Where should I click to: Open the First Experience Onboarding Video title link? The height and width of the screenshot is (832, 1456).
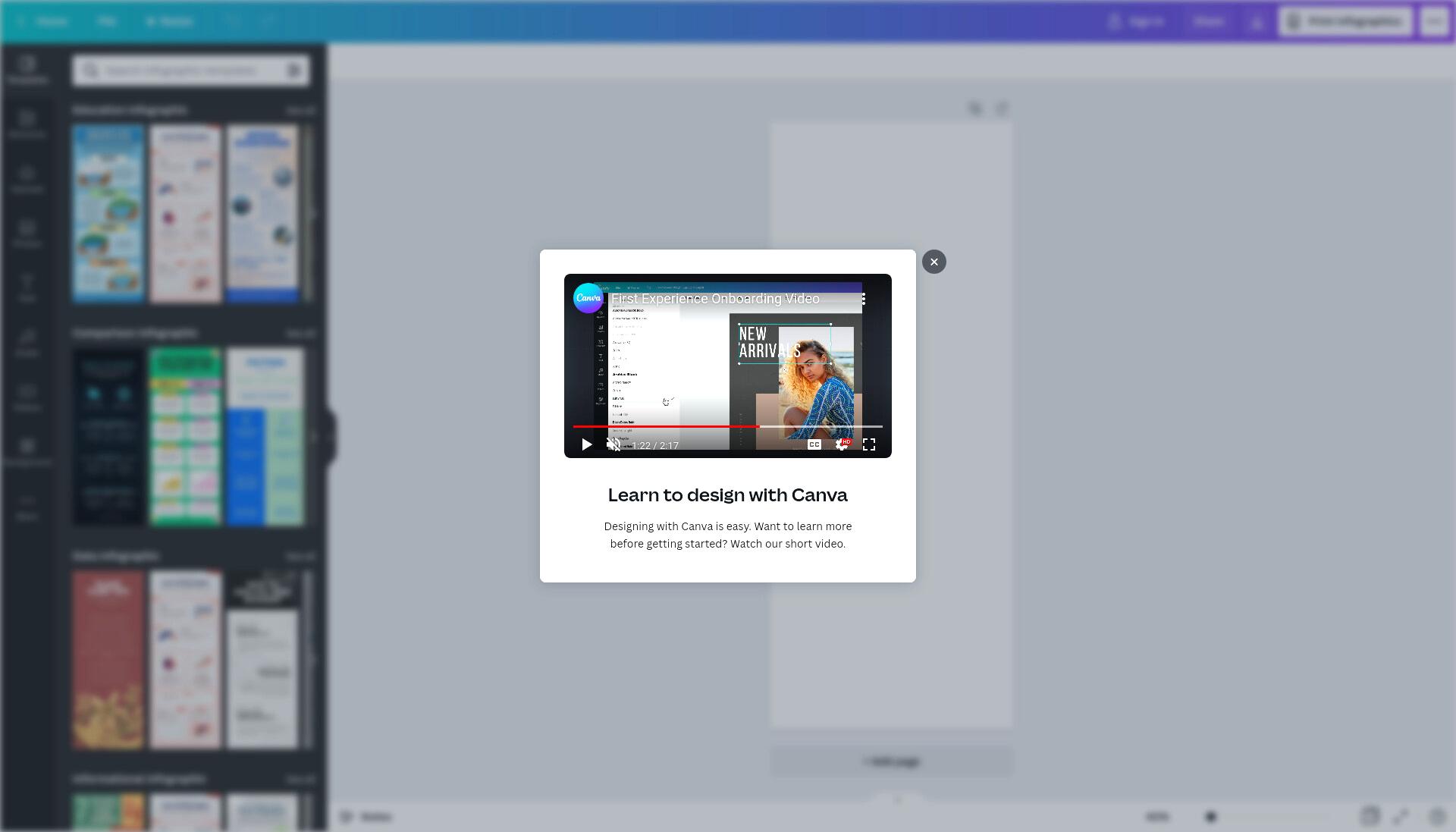click(x=715, y=299)
